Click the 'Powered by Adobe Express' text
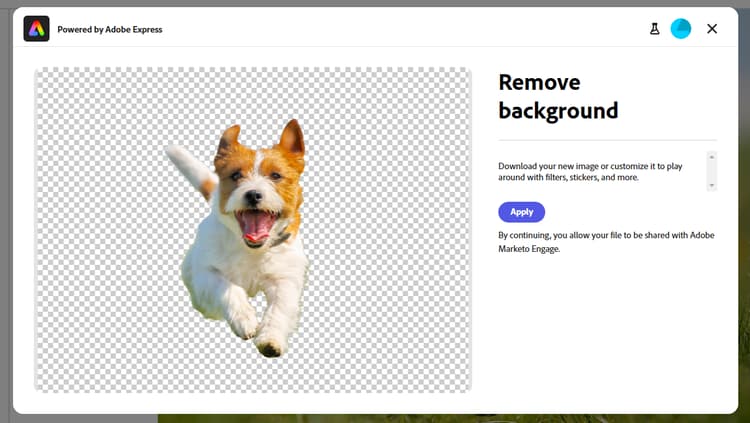The image size is (750, 423). click(110, 29)
